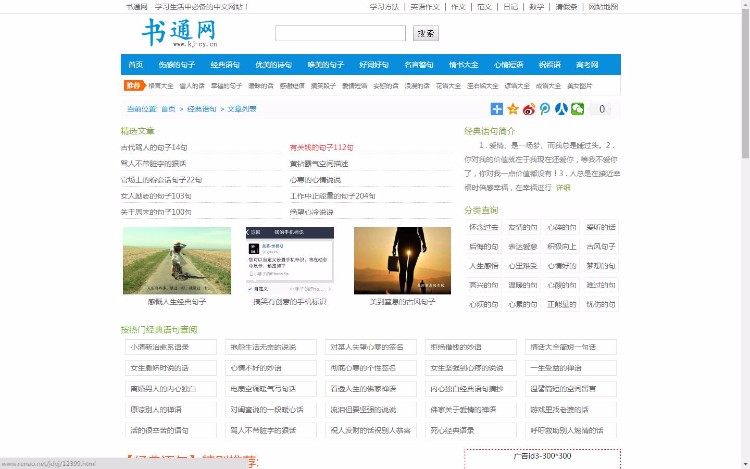The width and height of the screenshot is (750, 469).
Task: Click the 作文 top link
Action: click(x=458, y=7)
